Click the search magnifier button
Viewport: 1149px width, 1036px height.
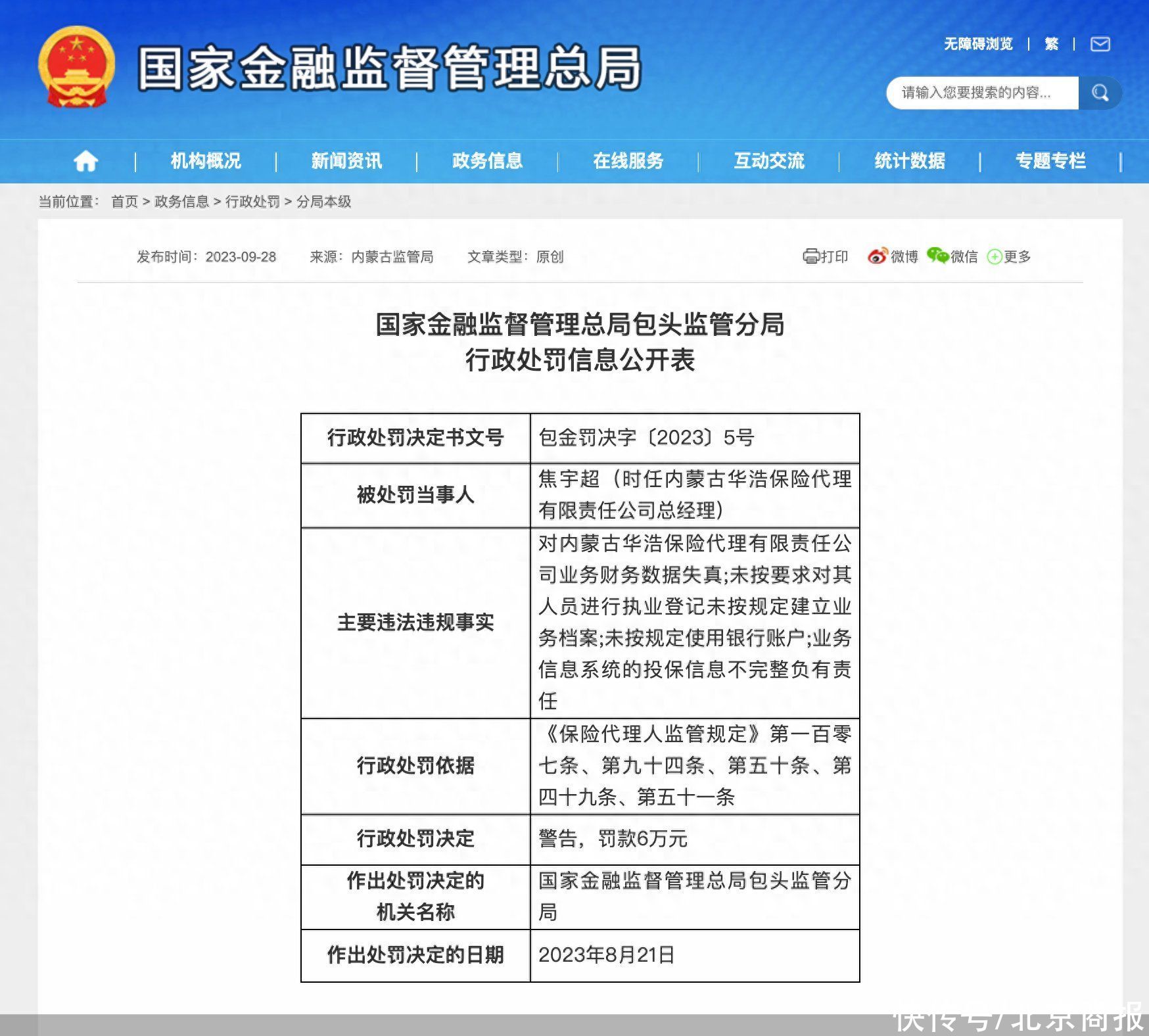(x=1100, y=93)
